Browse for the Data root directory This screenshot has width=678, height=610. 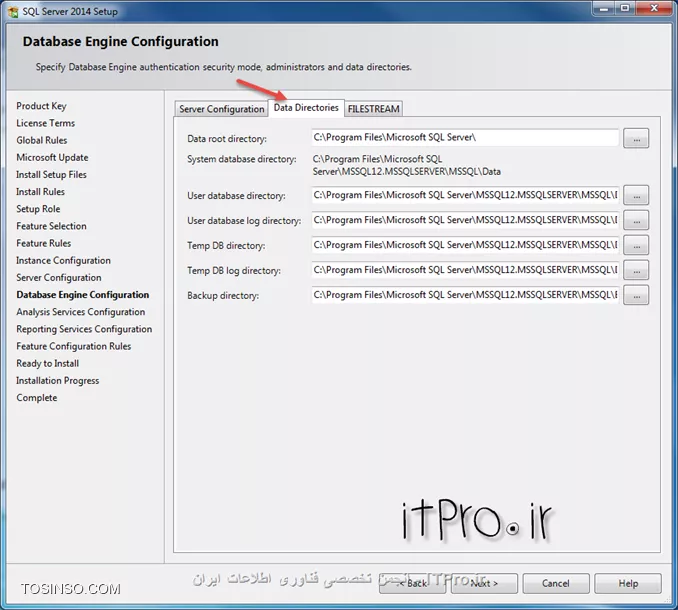[x=636, y=138]
